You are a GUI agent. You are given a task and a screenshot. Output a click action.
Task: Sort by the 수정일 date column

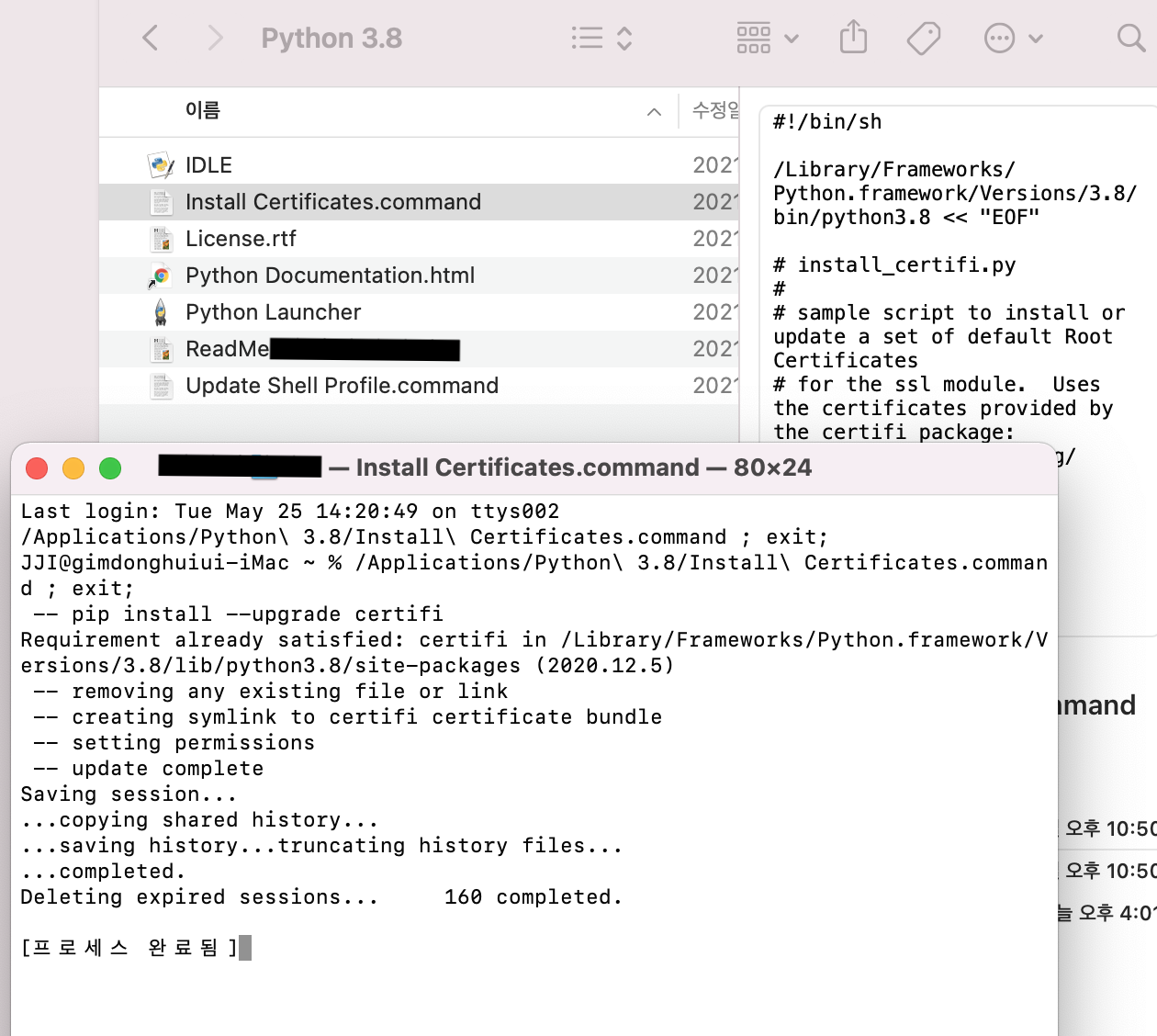point(715,110)
